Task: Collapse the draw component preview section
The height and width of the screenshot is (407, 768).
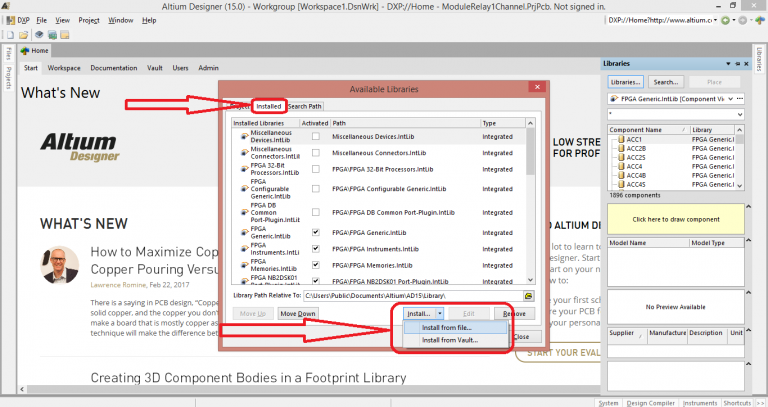Action: pyautogui.click(x=748, y=207)
